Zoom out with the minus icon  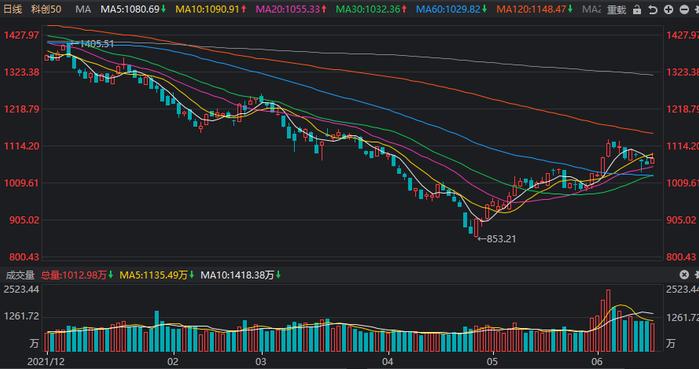click(684, 9)
